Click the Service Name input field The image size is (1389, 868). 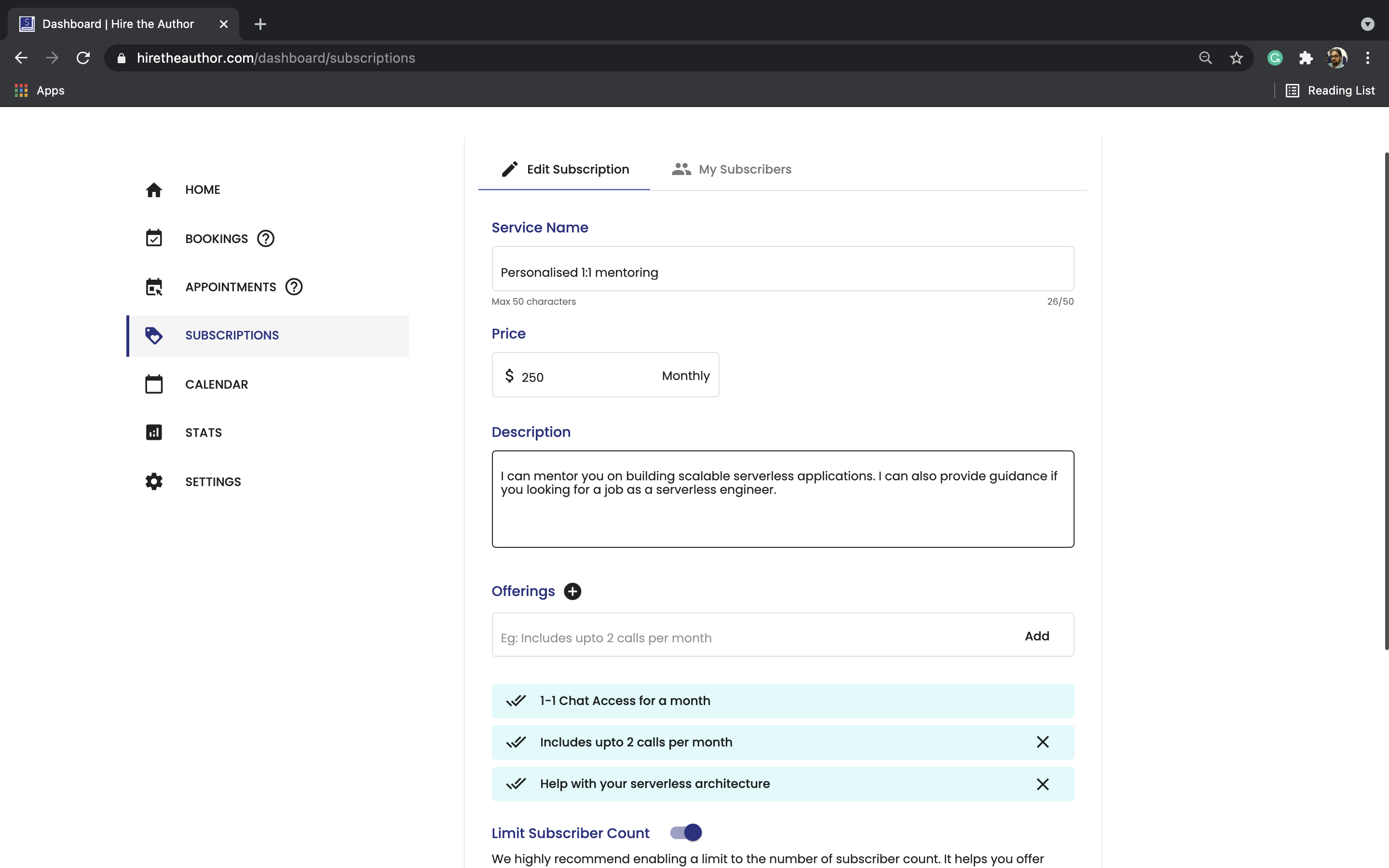point(782,269)
